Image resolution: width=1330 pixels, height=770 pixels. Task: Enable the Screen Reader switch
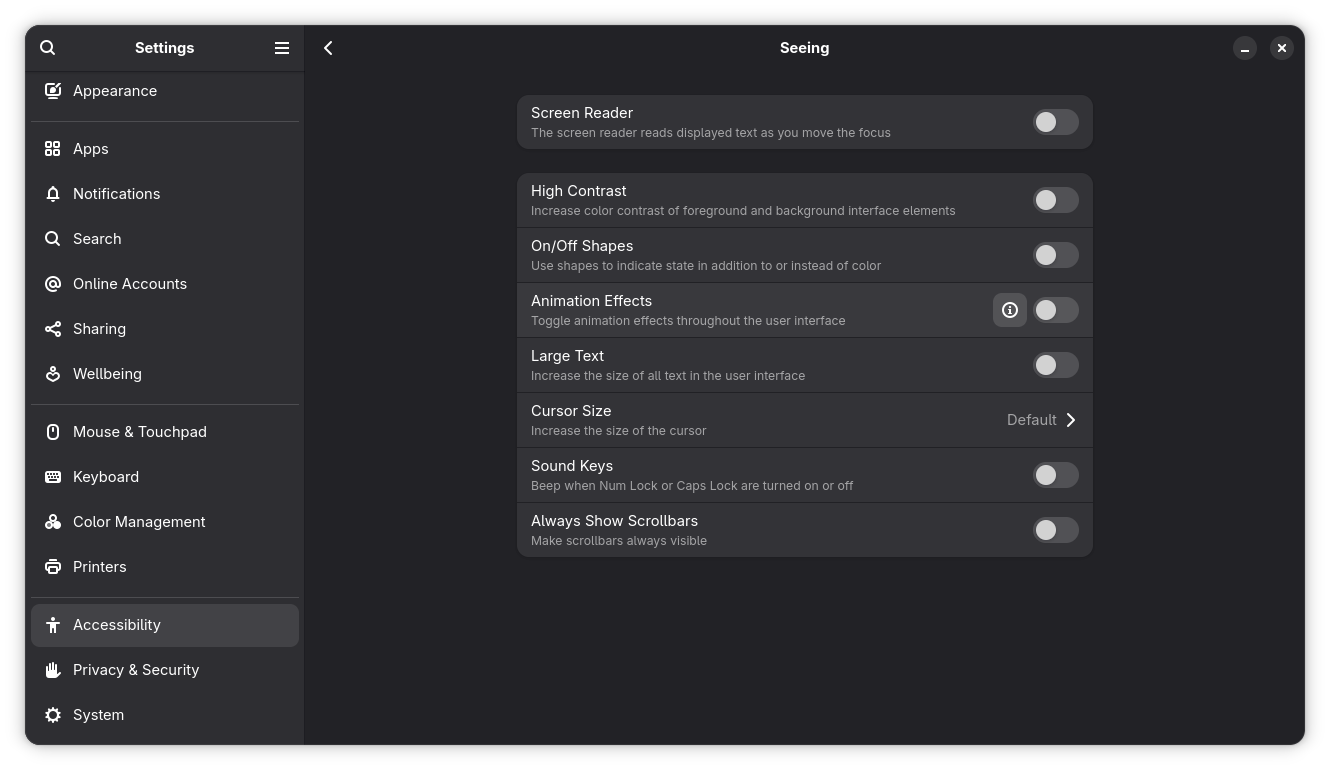click(1055, 122)
